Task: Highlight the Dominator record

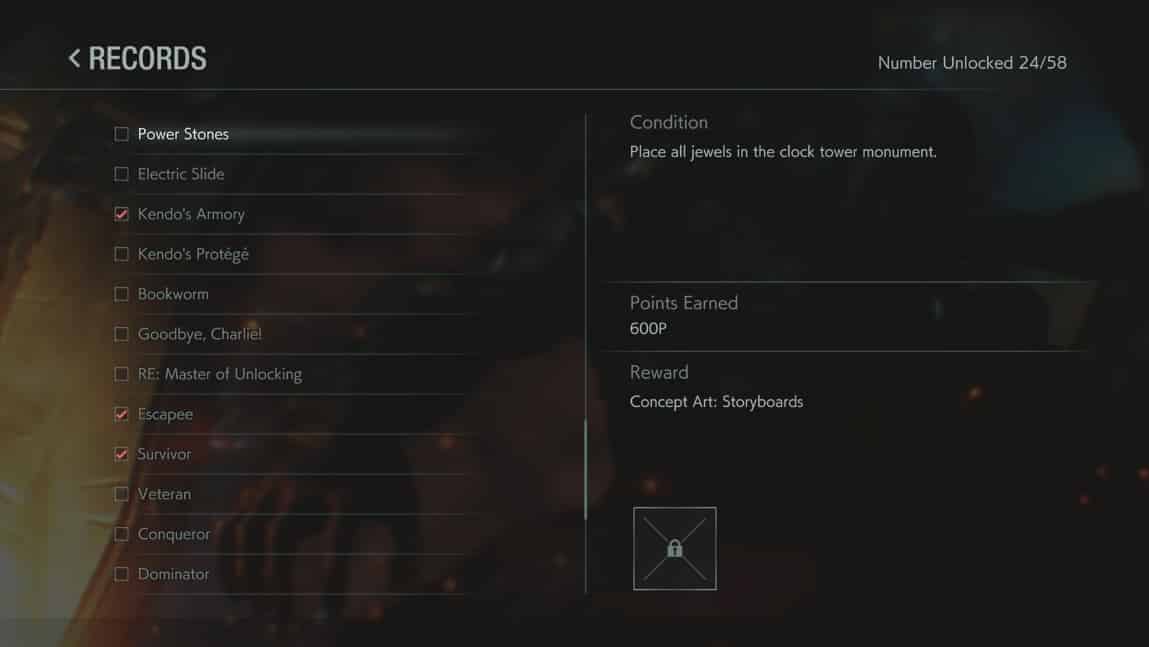Action: [289, 574]
